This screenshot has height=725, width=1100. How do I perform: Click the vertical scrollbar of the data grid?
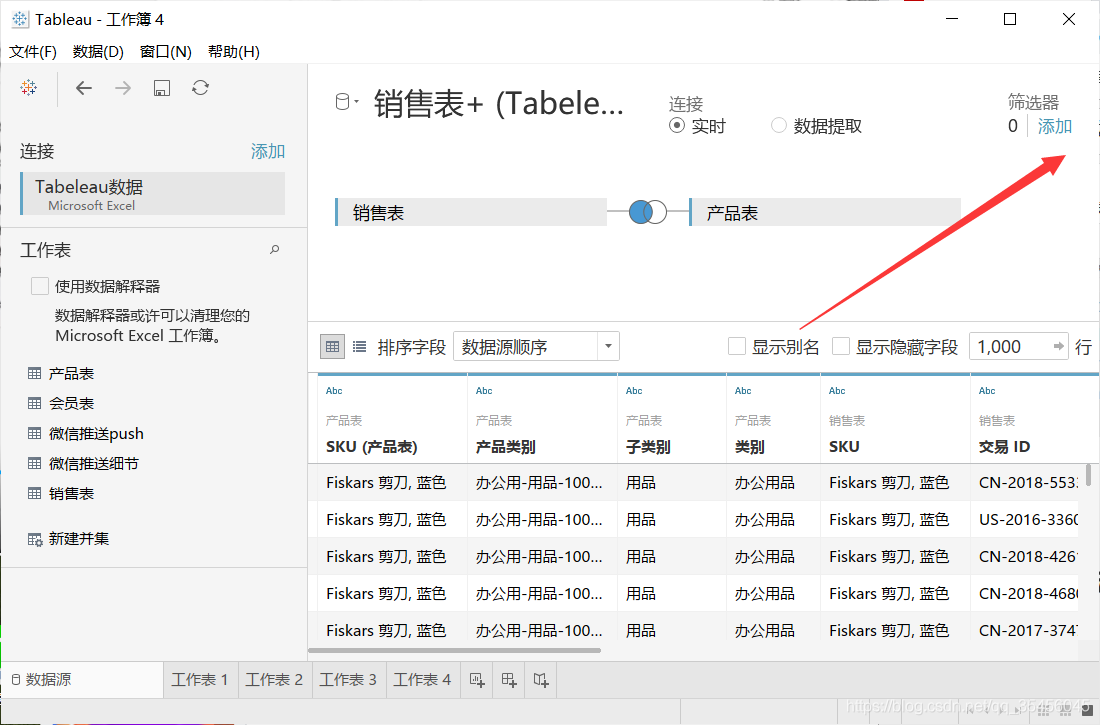click(x=1088, y=475)
